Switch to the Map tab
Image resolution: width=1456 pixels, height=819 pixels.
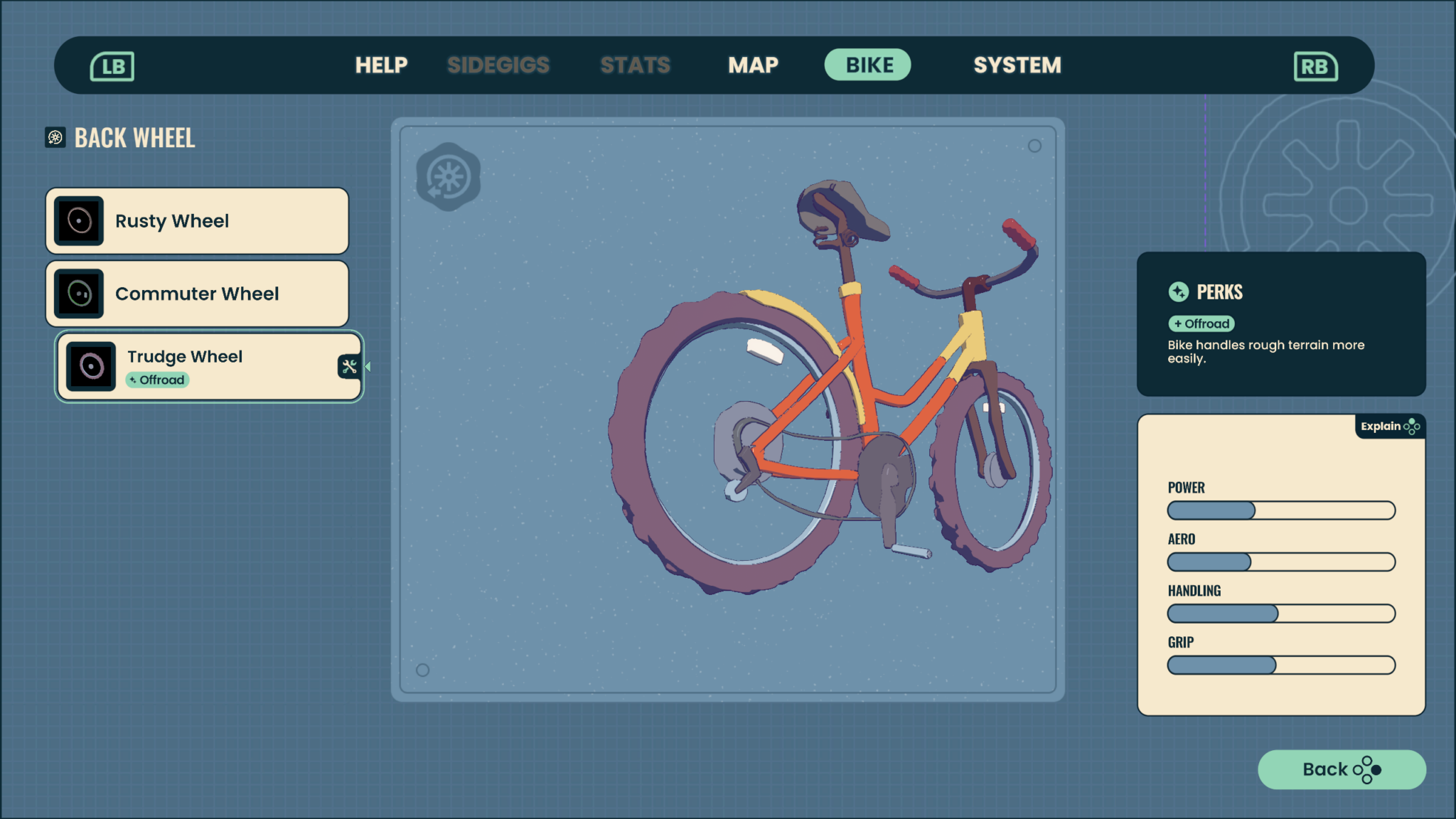(x=753, y=65)
